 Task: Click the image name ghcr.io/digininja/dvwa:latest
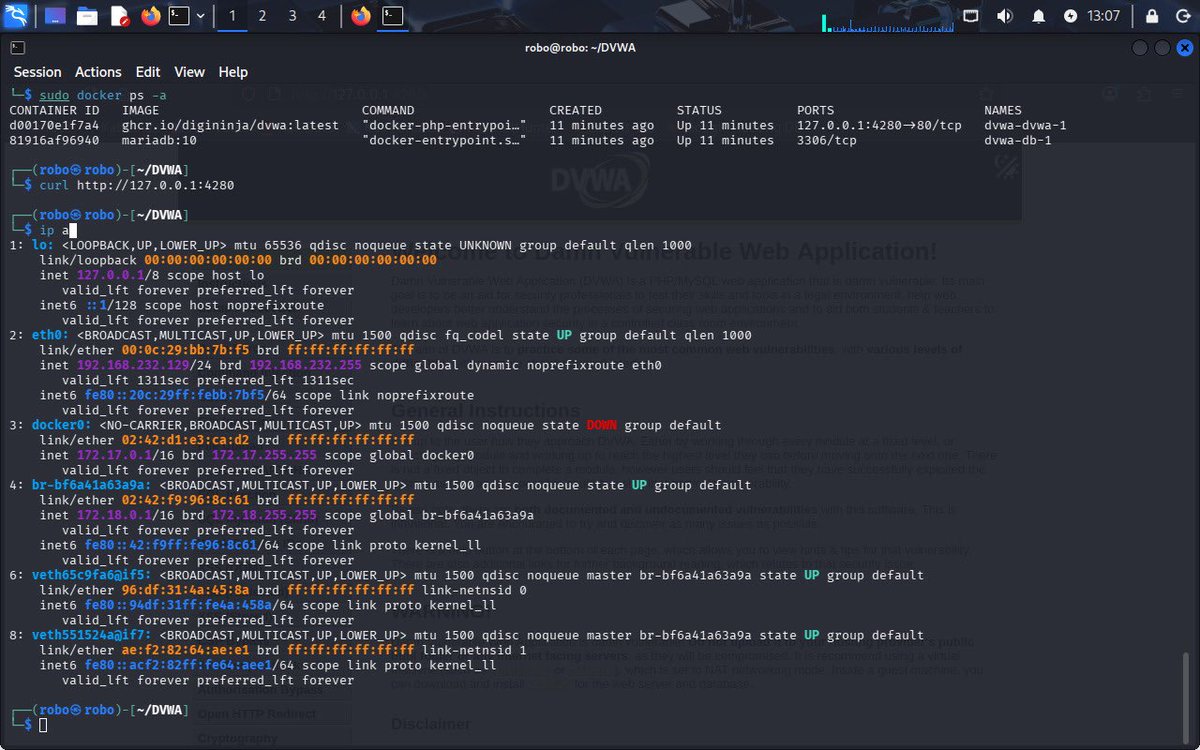(x=230, y=125)
